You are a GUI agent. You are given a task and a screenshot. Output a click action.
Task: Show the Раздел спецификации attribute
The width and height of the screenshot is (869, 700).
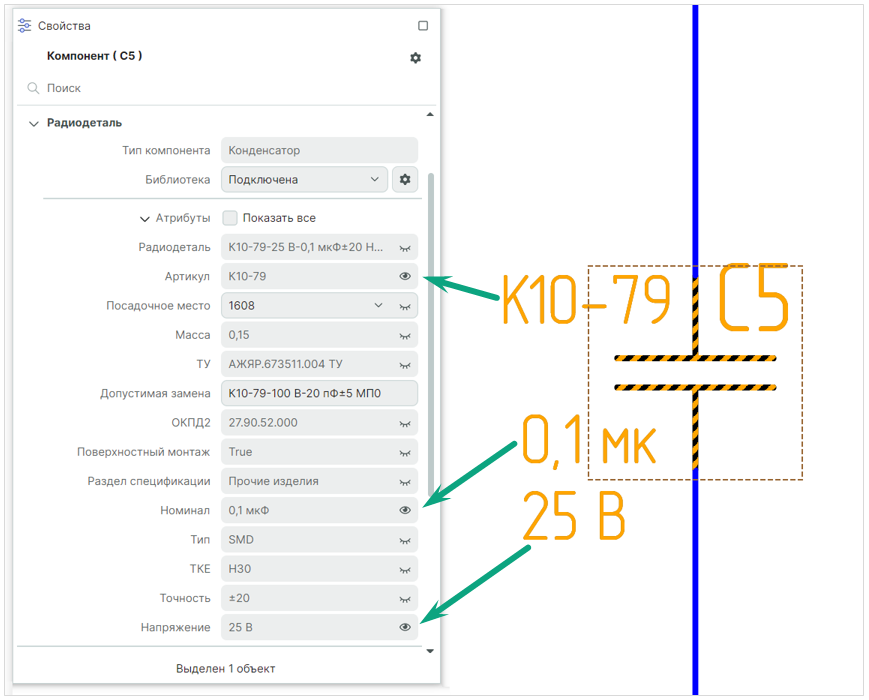[405, 482]
